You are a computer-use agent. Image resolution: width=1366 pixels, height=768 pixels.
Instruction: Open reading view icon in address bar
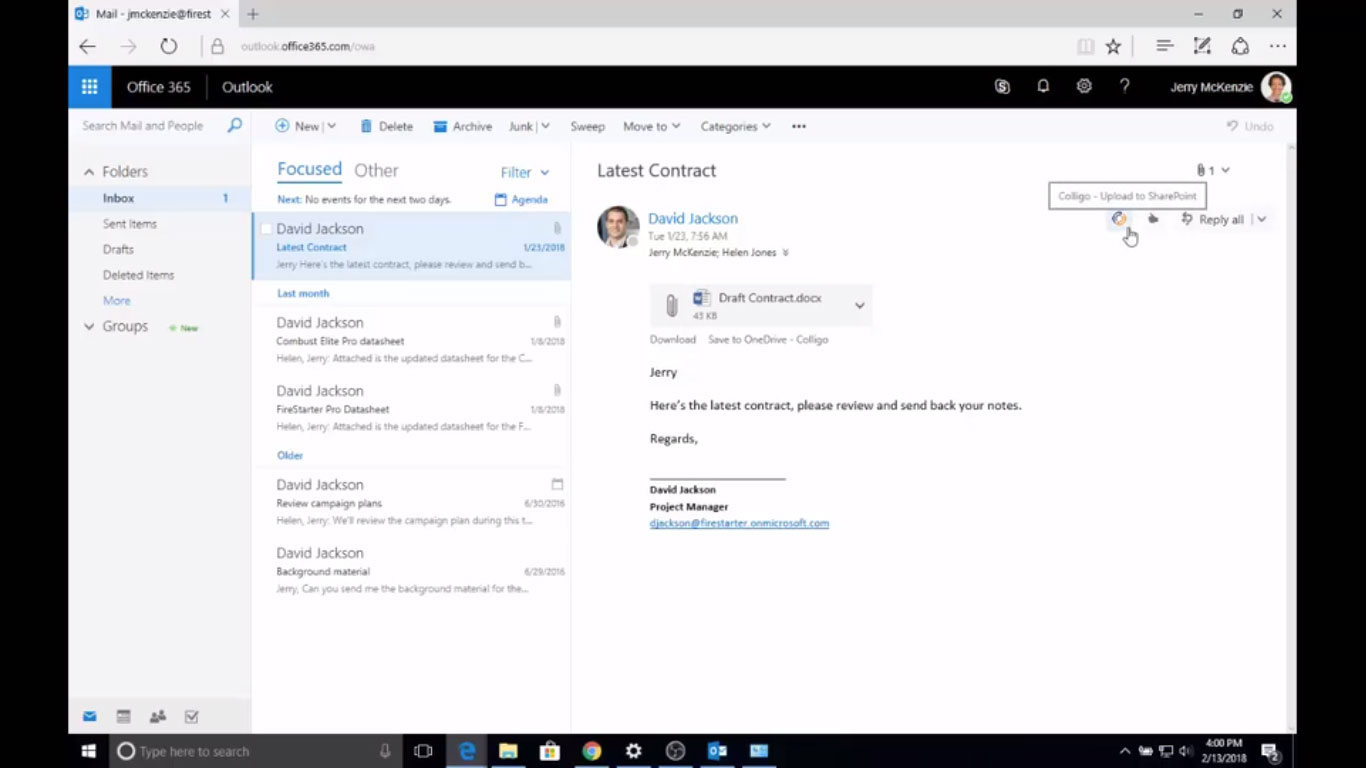point(1085,46)
